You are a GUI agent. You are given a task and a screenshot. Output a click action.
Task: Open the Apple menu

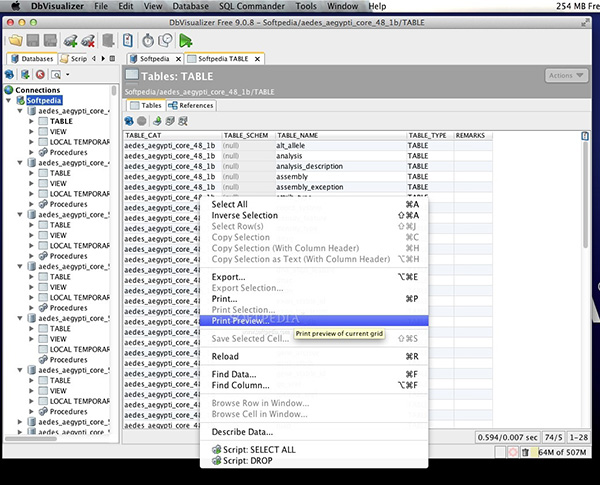coord(16,6)
